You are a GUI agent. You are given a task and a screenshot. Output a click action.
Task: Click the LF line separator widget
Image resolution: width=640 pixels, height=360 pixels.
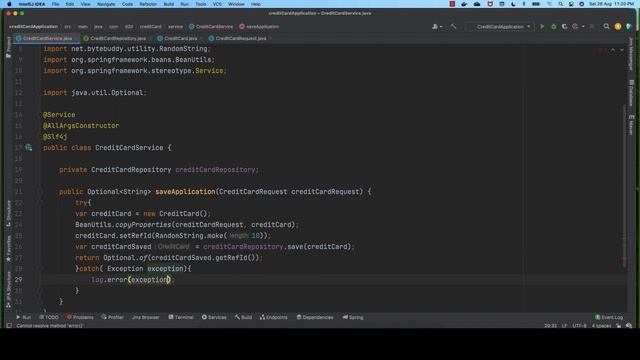[x=564, y=326]
